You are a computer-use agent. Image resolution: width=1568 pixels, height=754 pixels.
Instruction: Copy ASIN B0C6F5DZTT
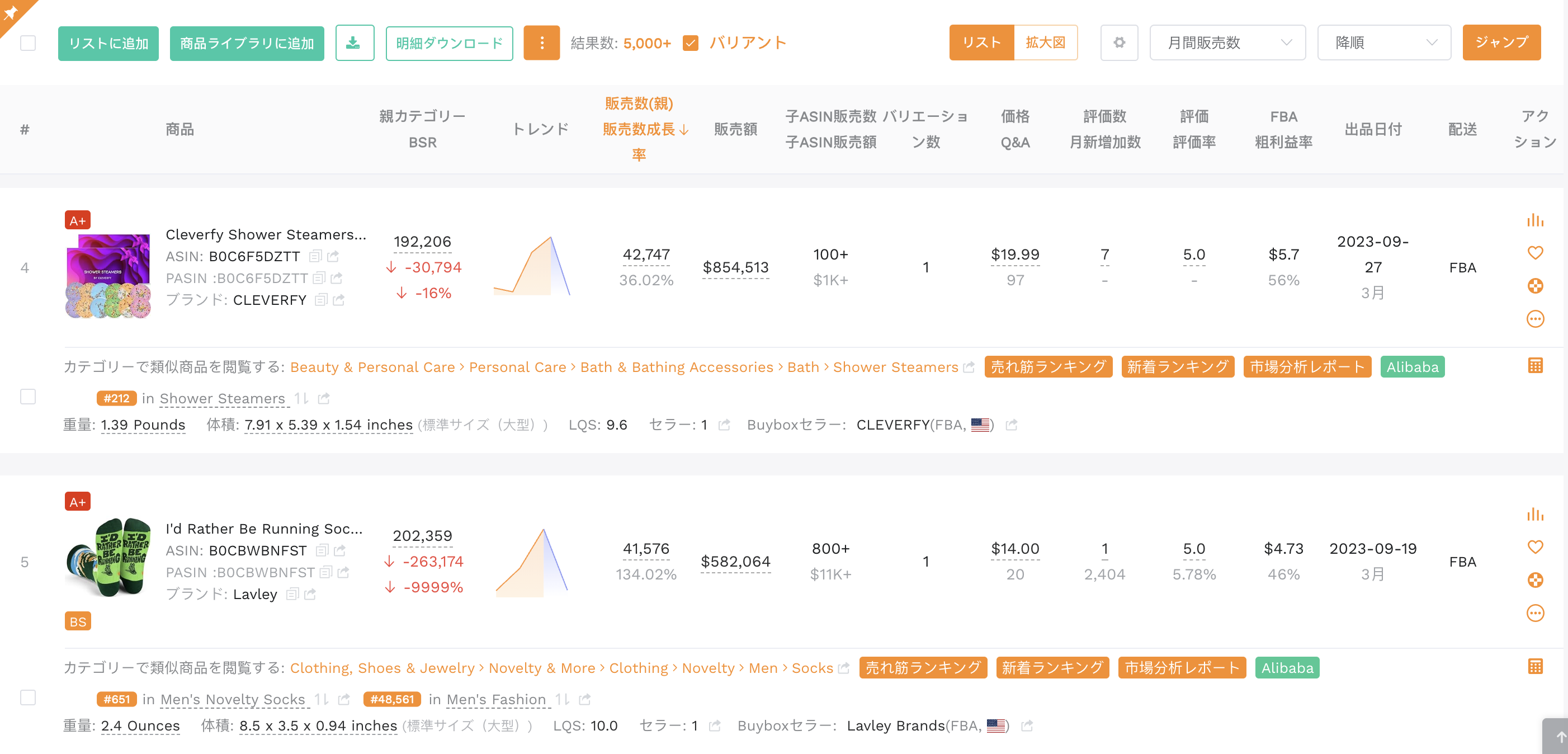coord(315,256)
